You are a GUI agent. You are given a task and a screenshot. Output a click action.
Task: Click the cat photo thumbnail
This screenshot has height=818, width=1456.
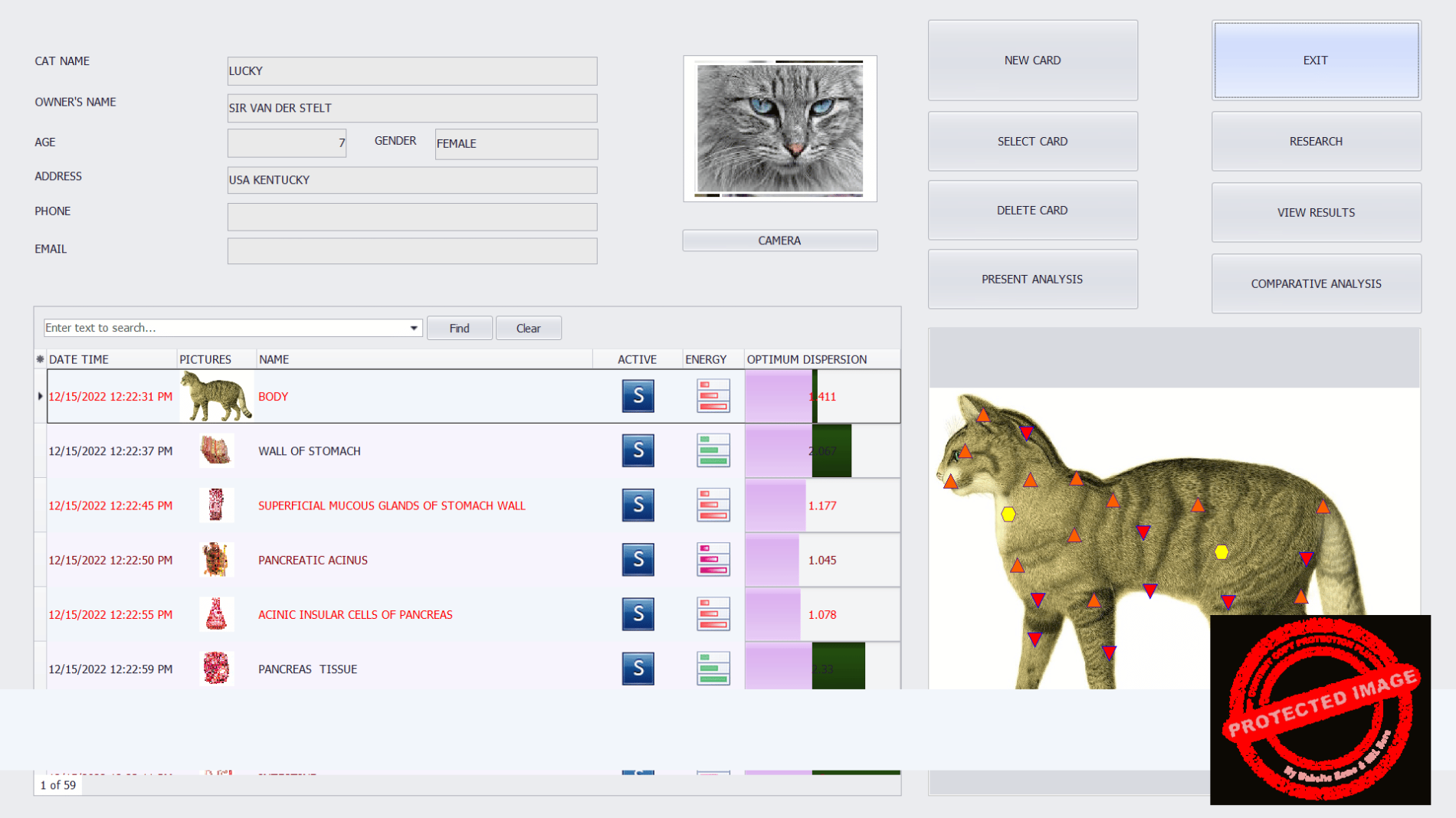[x=779, y=129]
